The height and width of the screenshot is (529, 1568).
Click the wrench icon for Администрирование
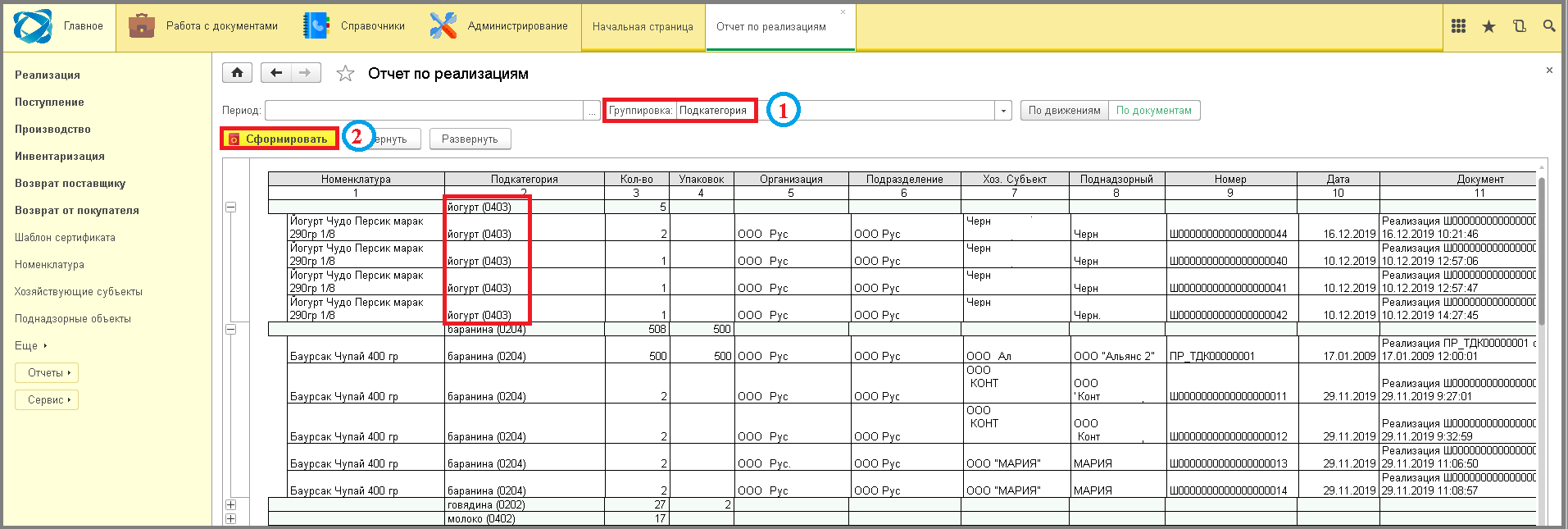click(x=443, y=26)
